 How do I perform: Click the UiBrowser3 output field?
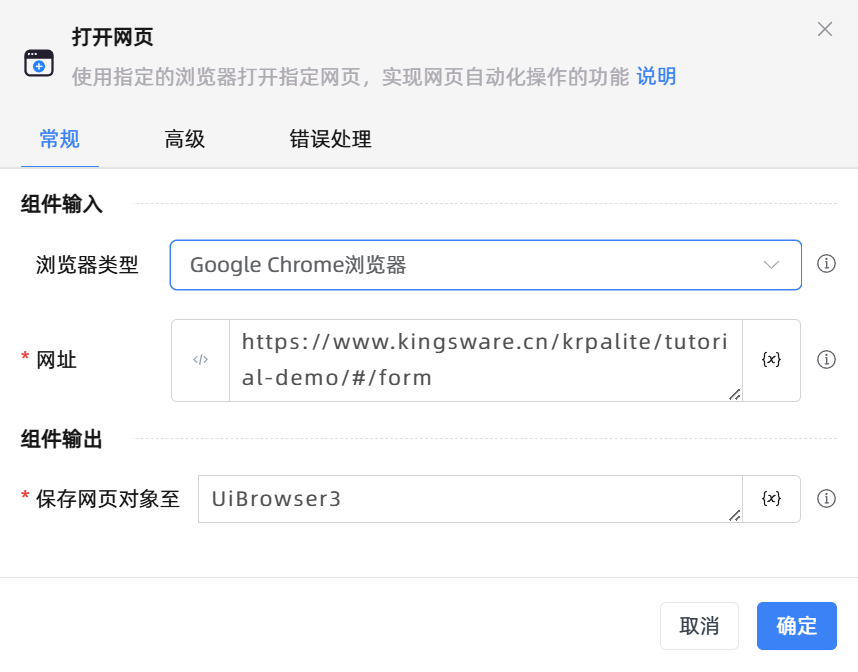tap(470, 498)
